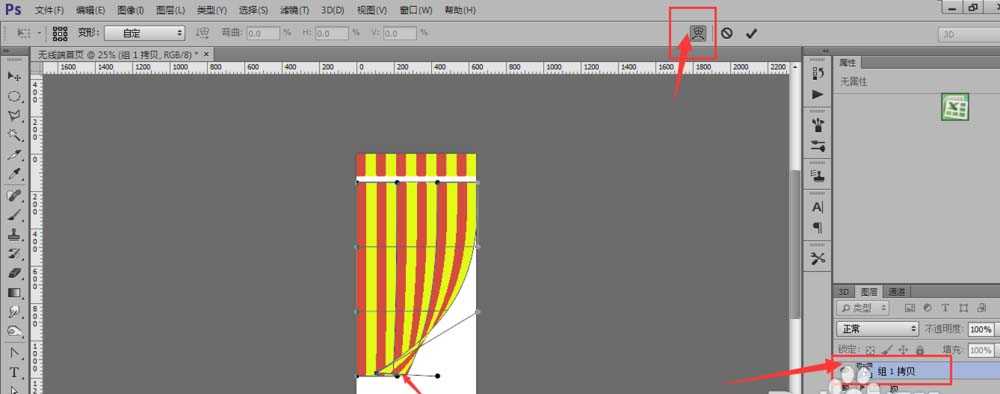Switch to the 通道 channels tab
This screenshot has width=1000, height=394.
[x=897, y=291]
